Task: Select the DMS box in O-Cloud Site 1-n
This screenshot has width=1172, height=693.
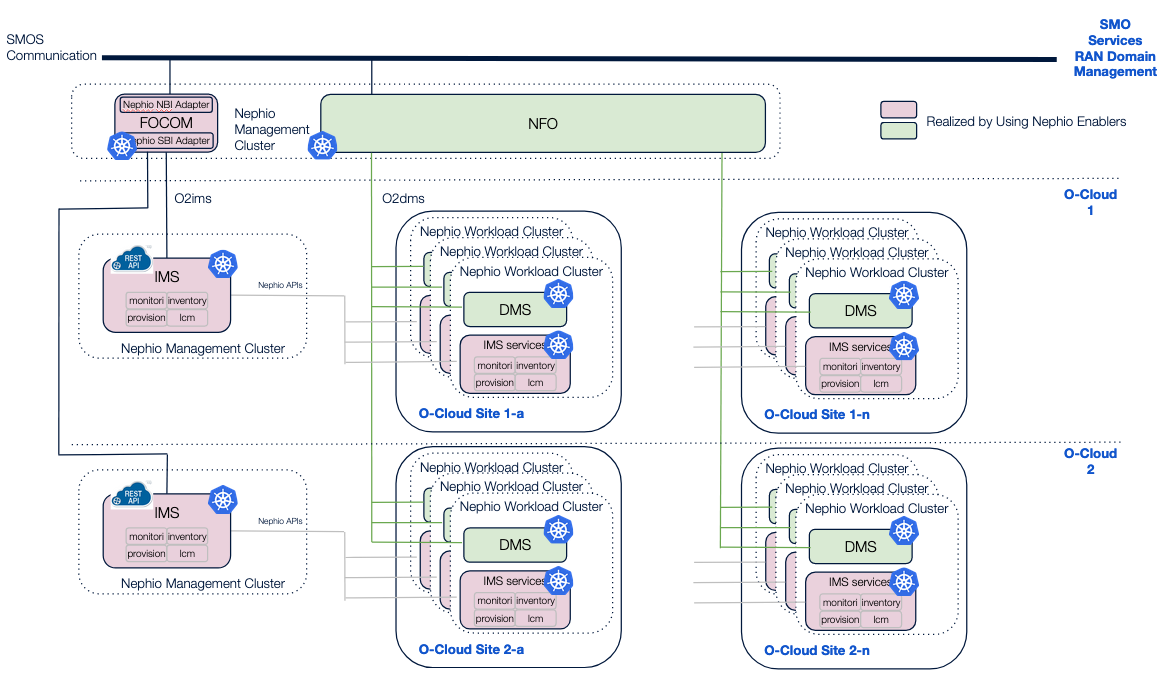Action: tap(859, 310)
